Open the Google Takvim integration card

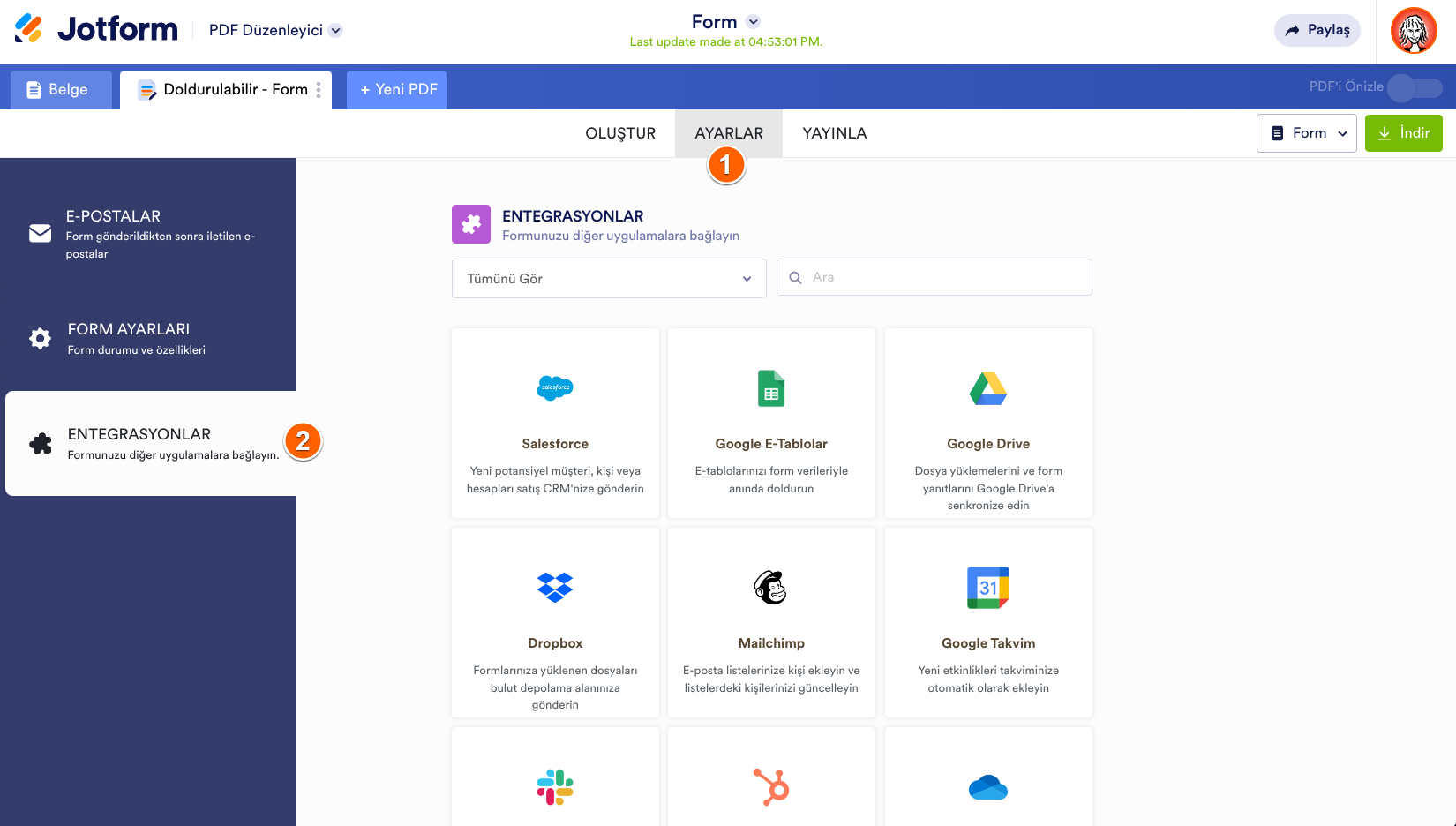(x=988, y=623)
